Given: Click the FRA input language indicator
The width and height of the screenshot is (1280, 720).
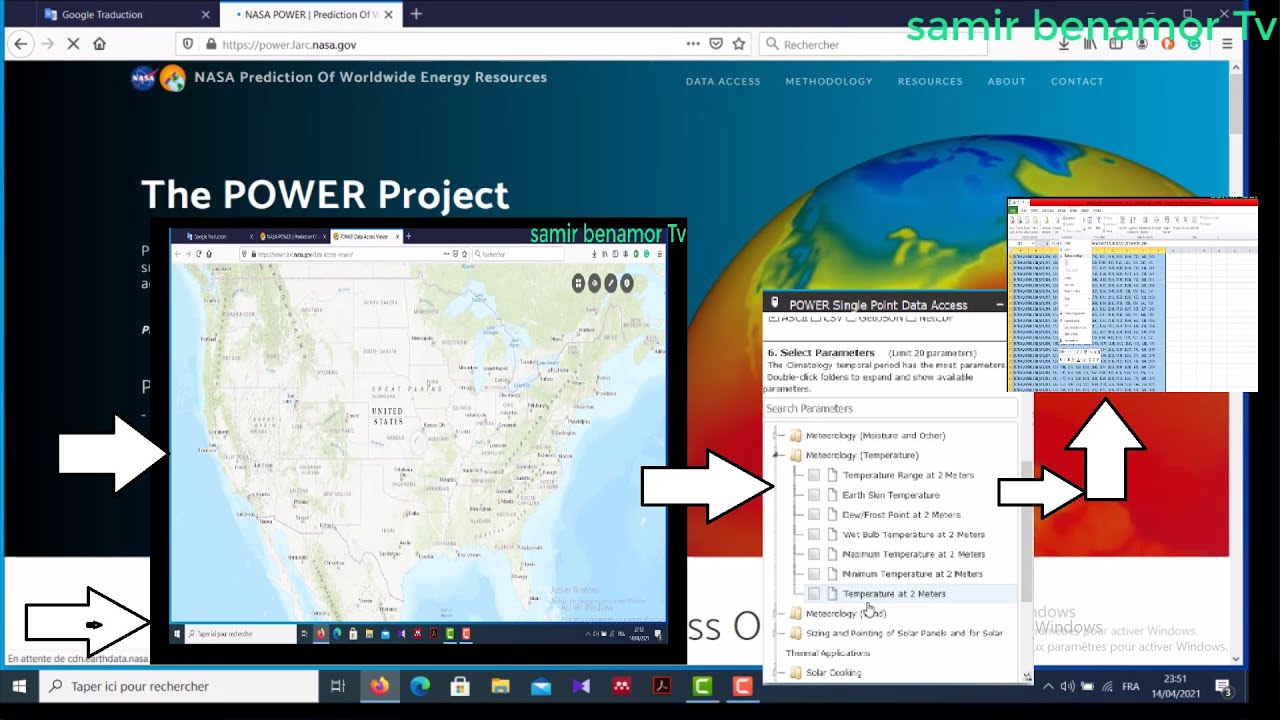Looking at the screenshot, I should coord(1130,687).
